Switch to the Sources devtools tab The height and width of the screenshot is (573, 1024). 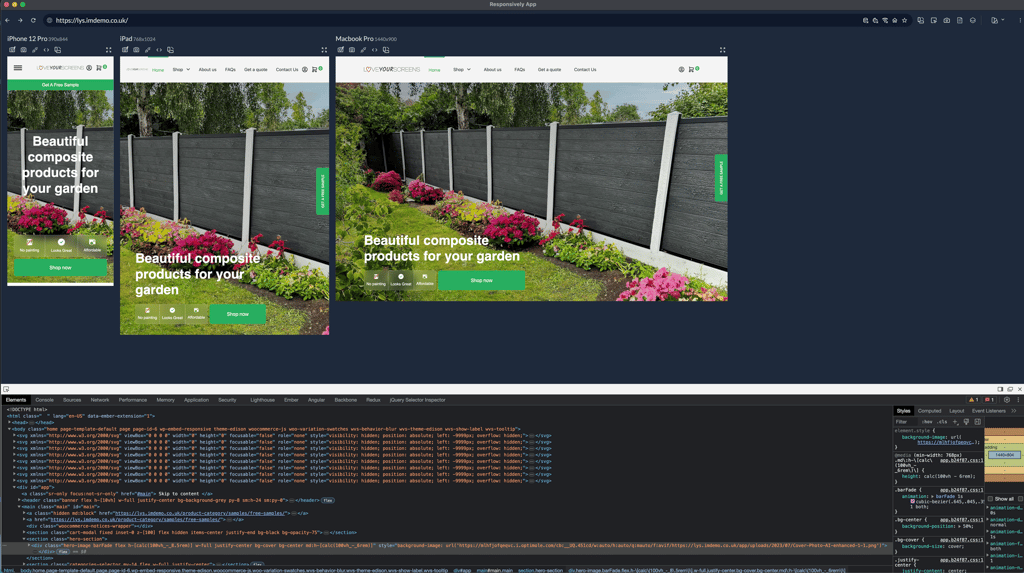[72, 400]
